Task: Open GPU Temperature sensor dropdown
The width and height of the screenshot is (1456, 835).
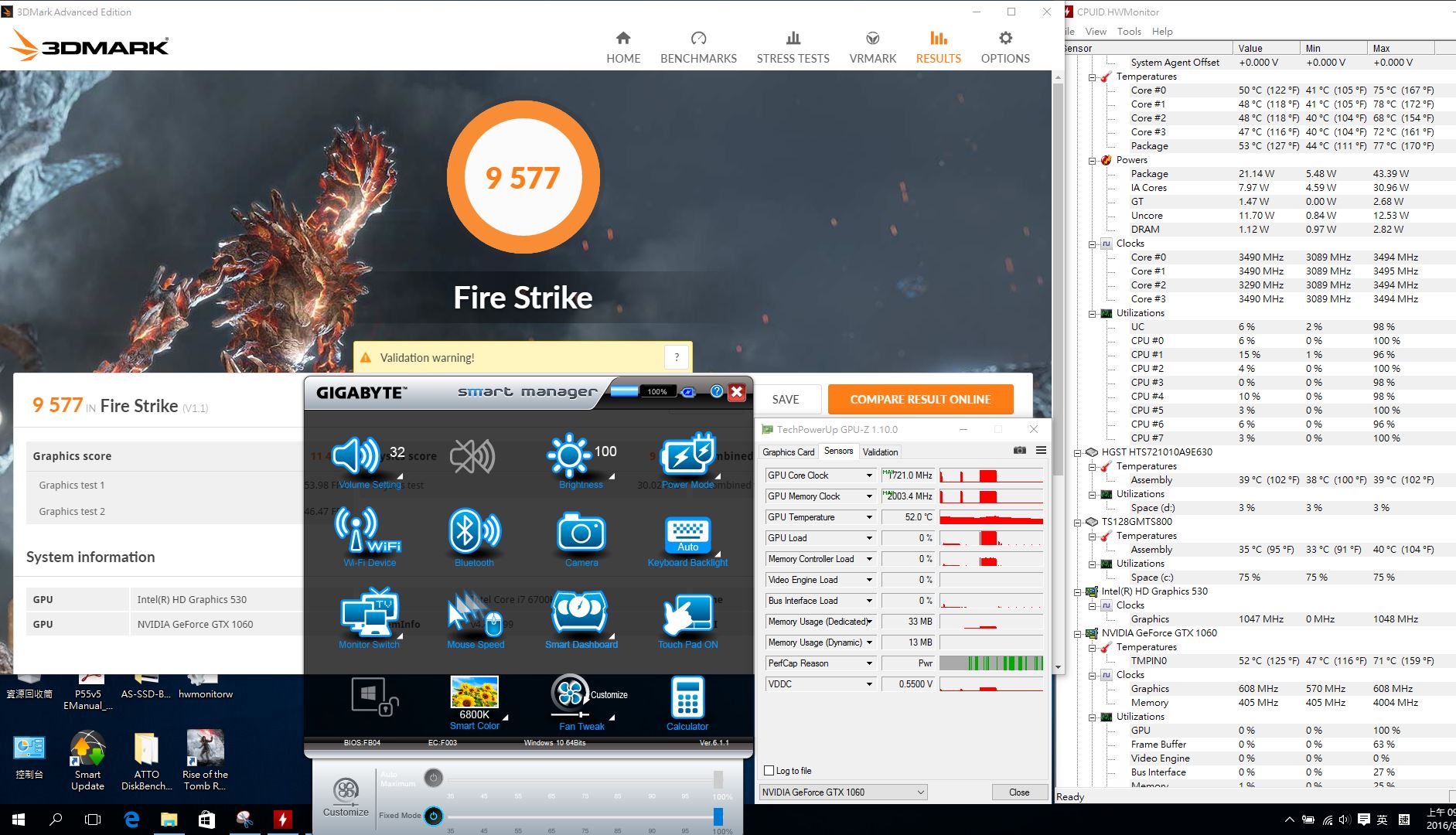Action: [x=868, y=517]
